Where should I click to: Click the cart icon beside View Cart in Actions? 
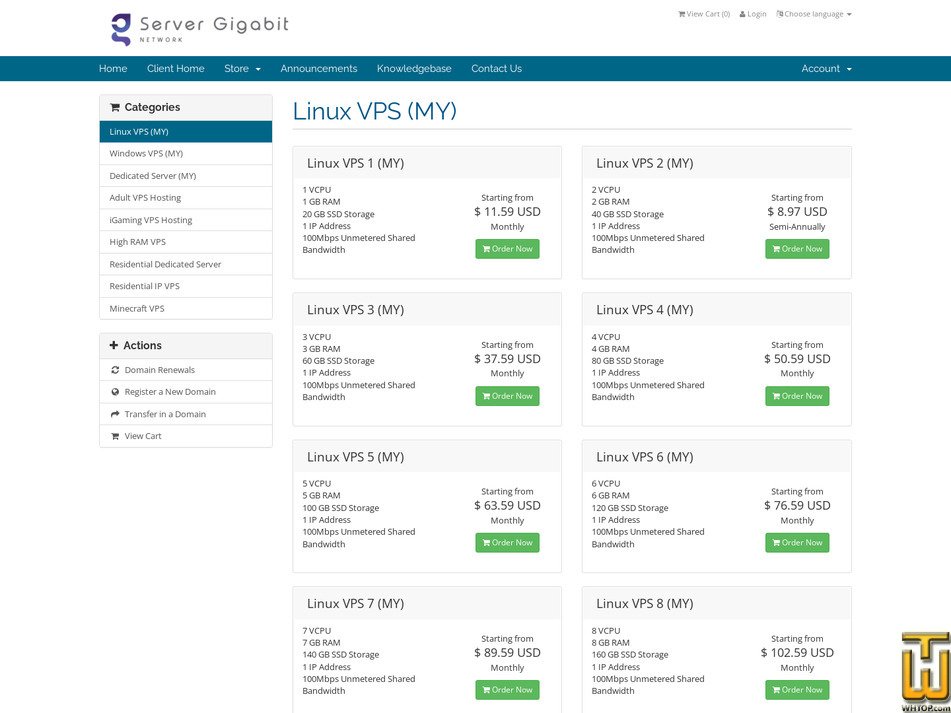click(115, 437)
